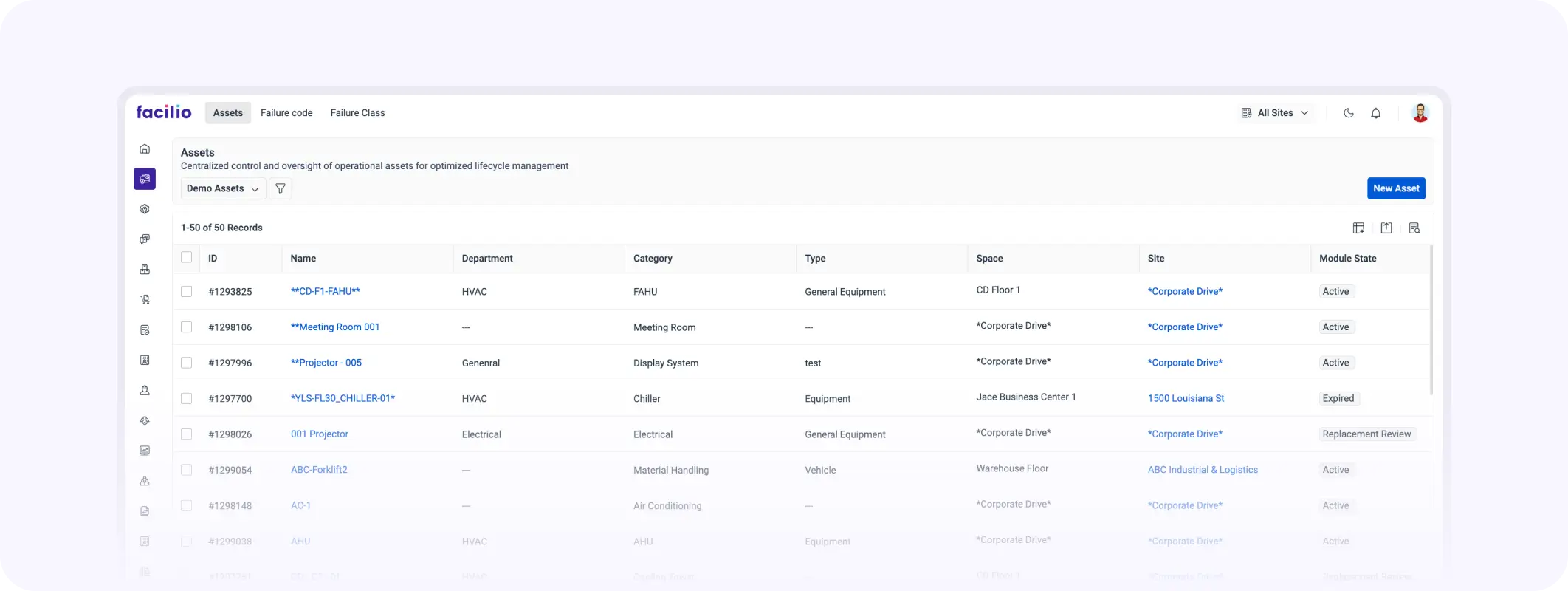Switch to the Failure code tab
The width and height of the screenshot is (1568, 591).
point(286,113)
